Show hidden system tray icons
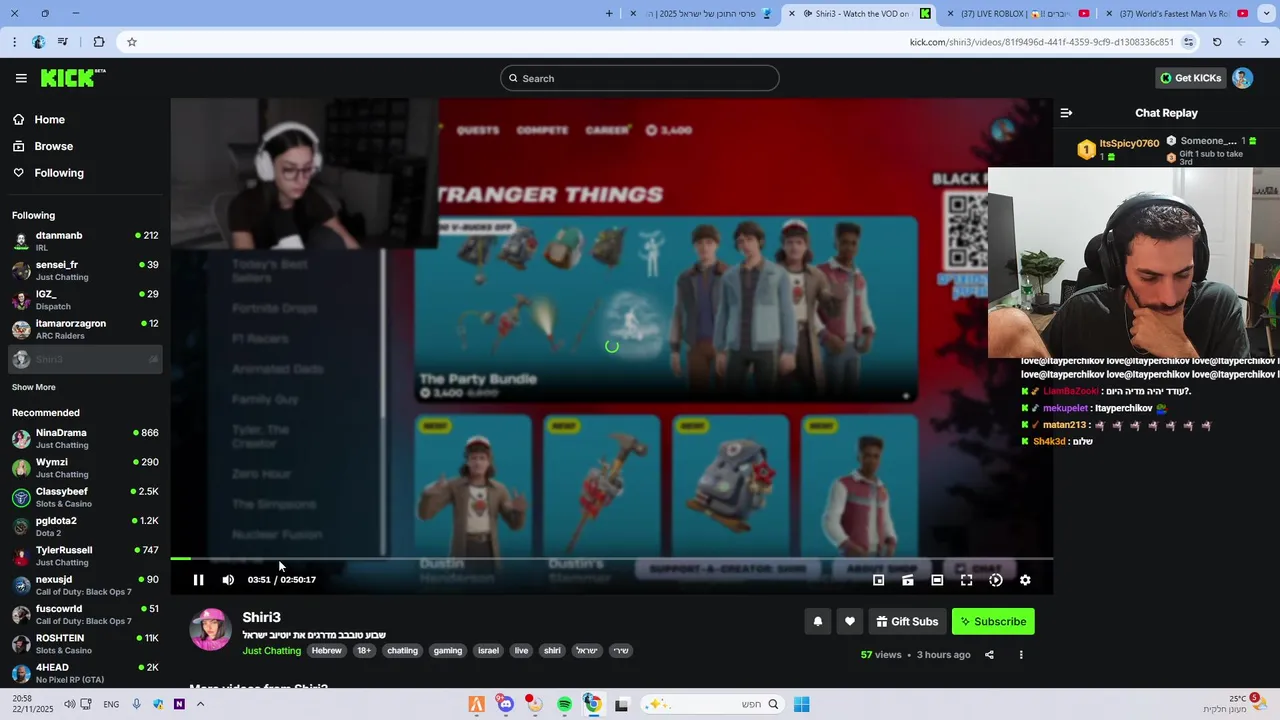 coord(200,704)
